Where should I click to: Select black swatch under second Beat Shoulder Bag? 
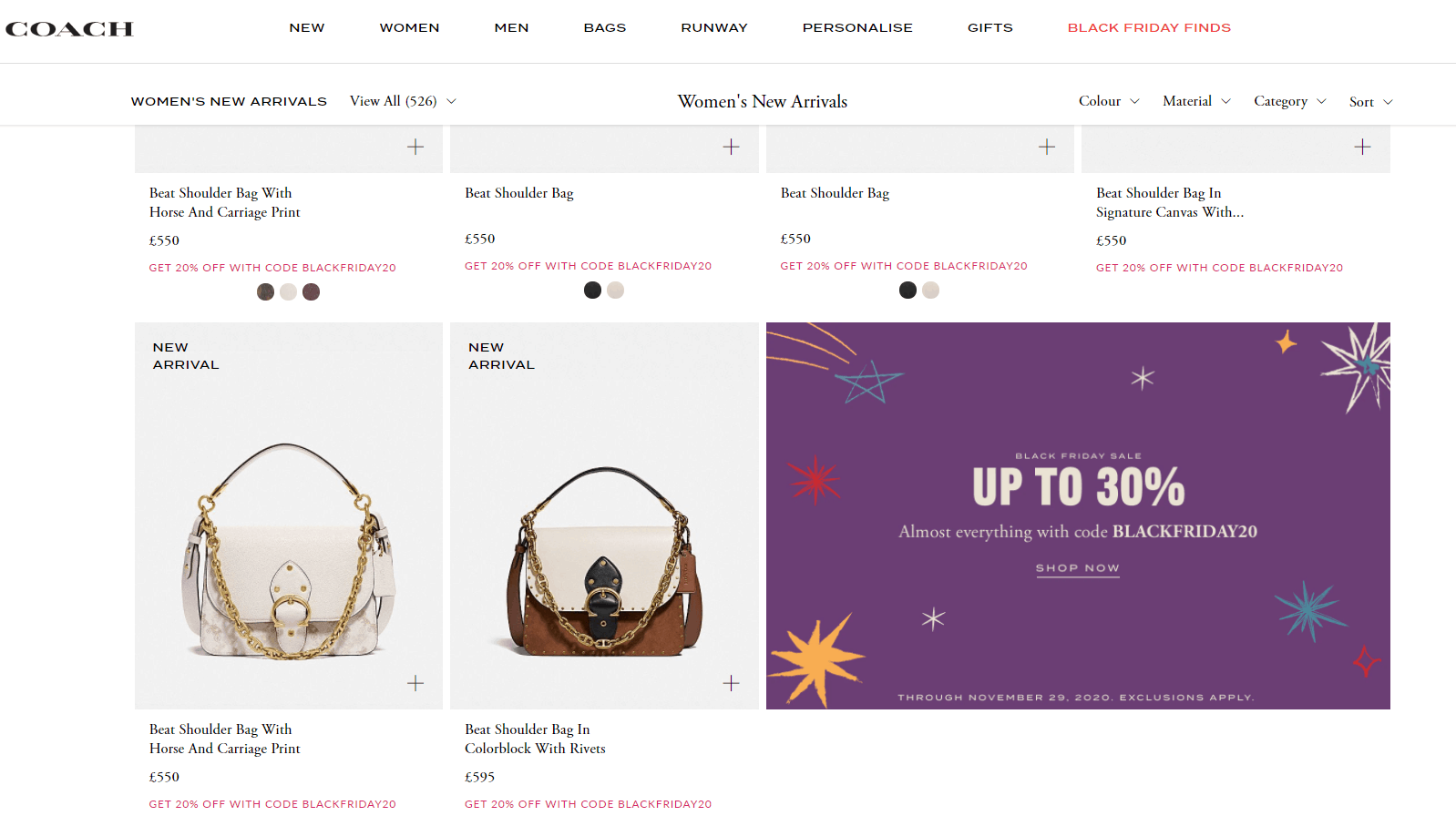pos(592,291)
